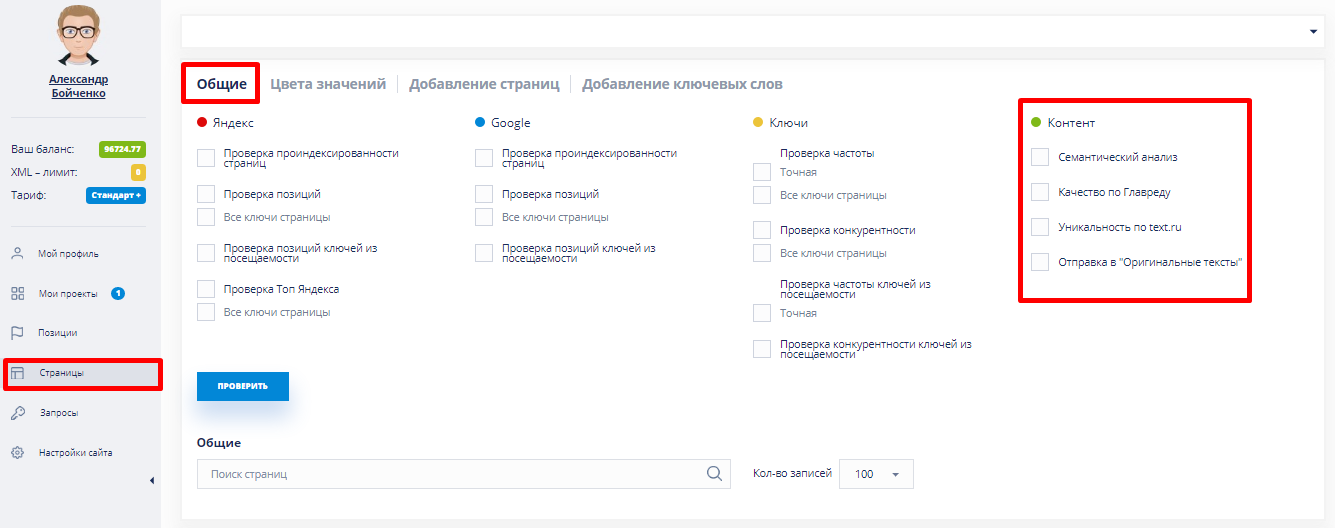1335x528 pixels.
Task: Select the Pages layout icon in sidebar
Action: pos(17,373)
